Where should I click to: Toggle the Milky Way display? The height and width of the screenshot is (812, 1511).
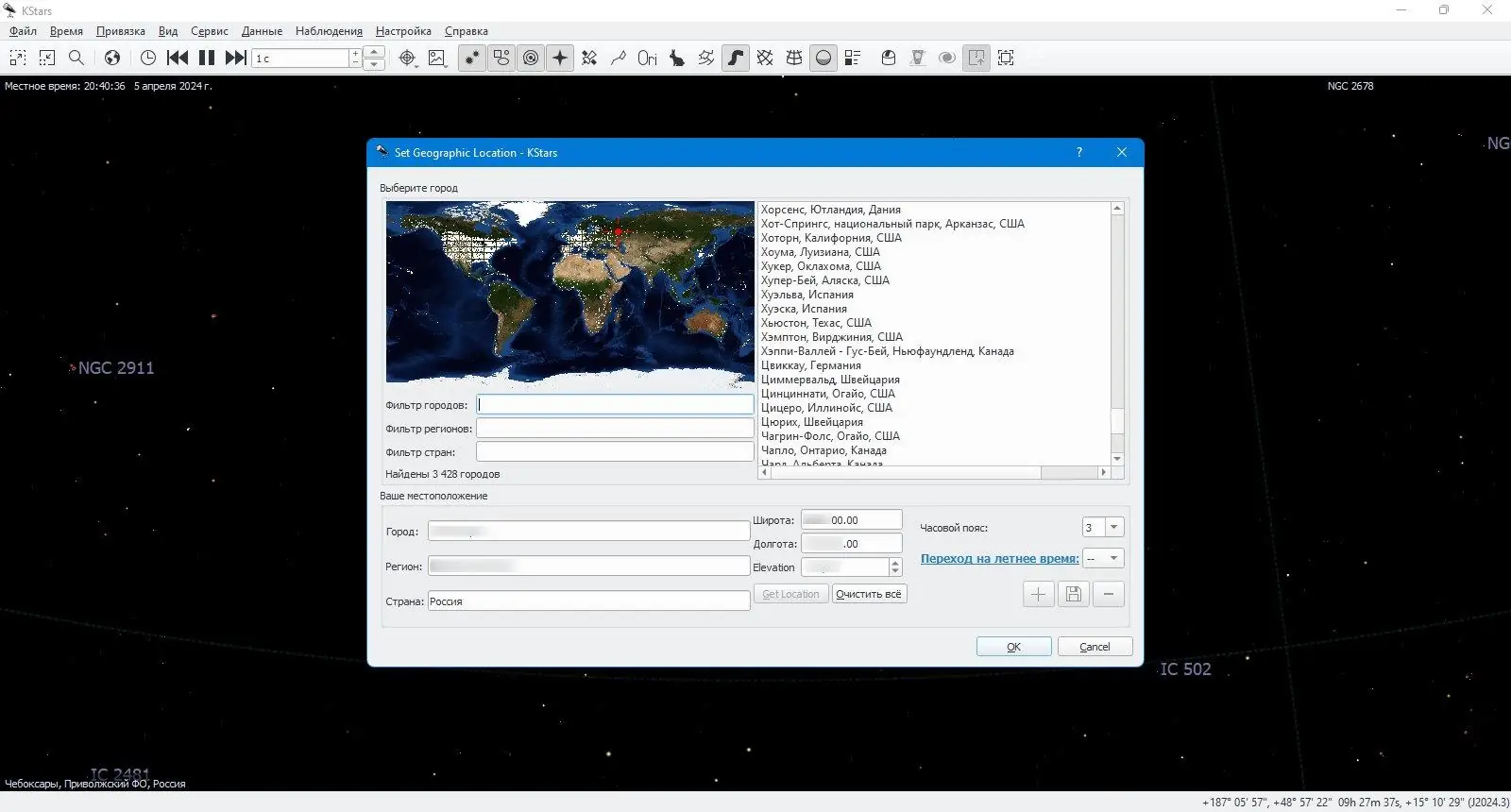pyautogui.click(x=736, y=58)
